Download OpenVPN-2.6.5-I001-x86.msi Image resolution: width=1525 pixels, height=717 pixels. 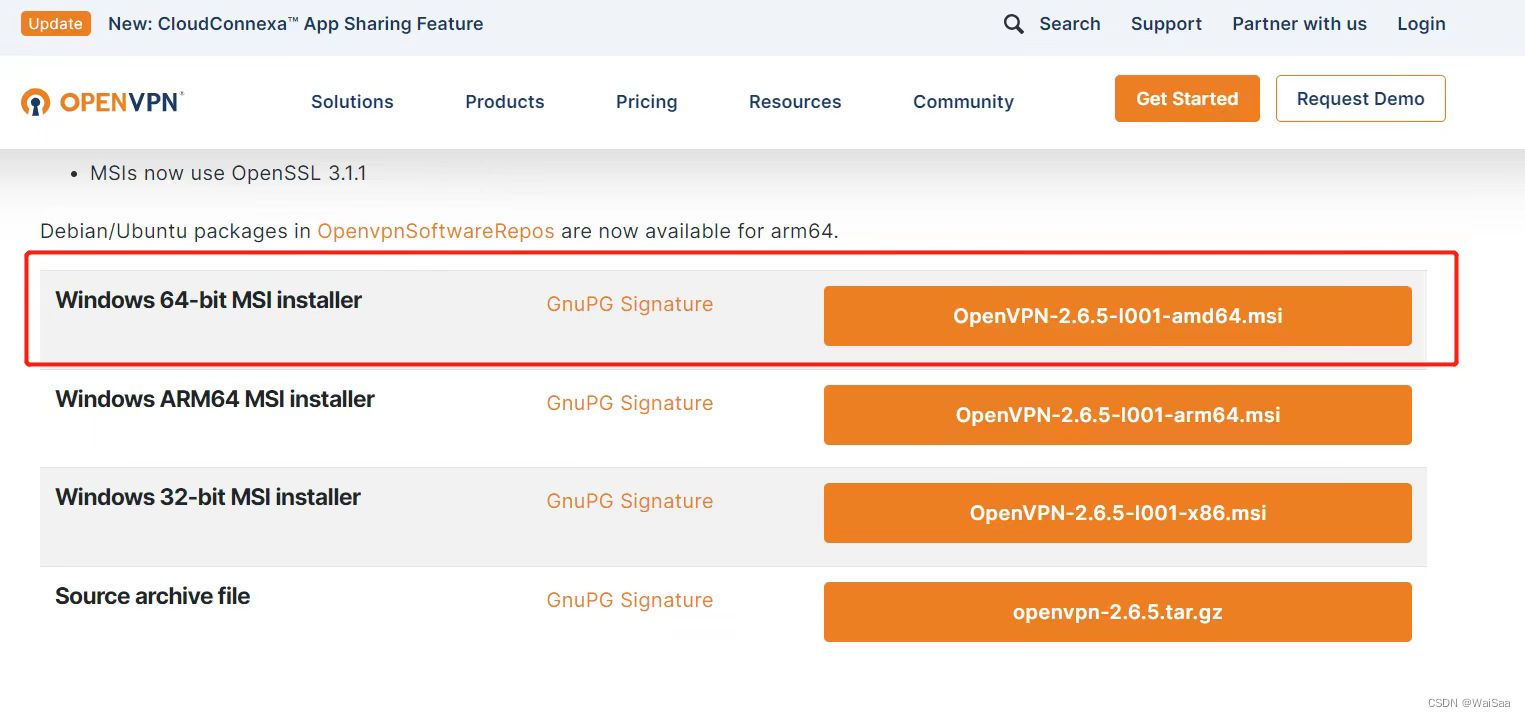coord(1117,513)
